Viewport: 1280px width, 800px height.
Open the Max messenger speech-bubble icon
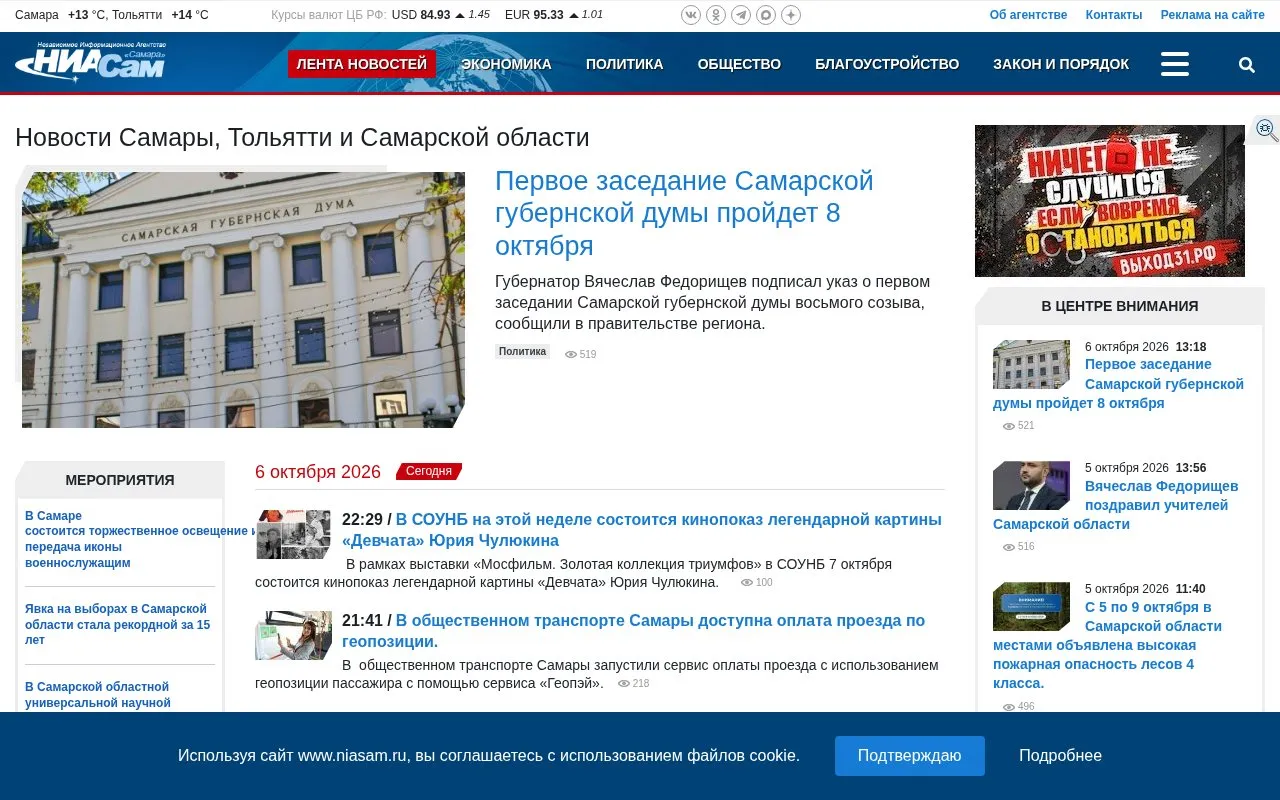tap(766, 15)
